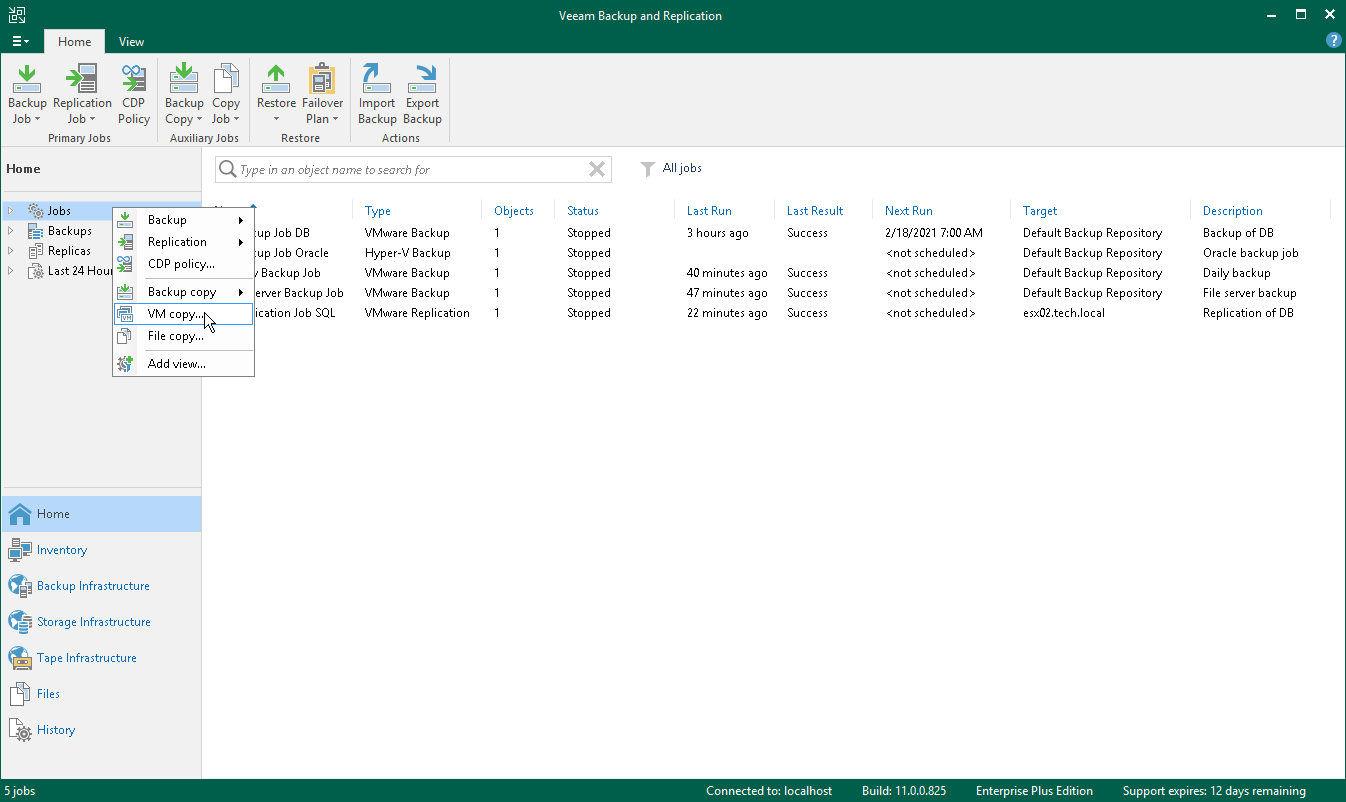1346x802 pixels.
Task: Expand the Replicas tree node
Action: coord(12,251)
